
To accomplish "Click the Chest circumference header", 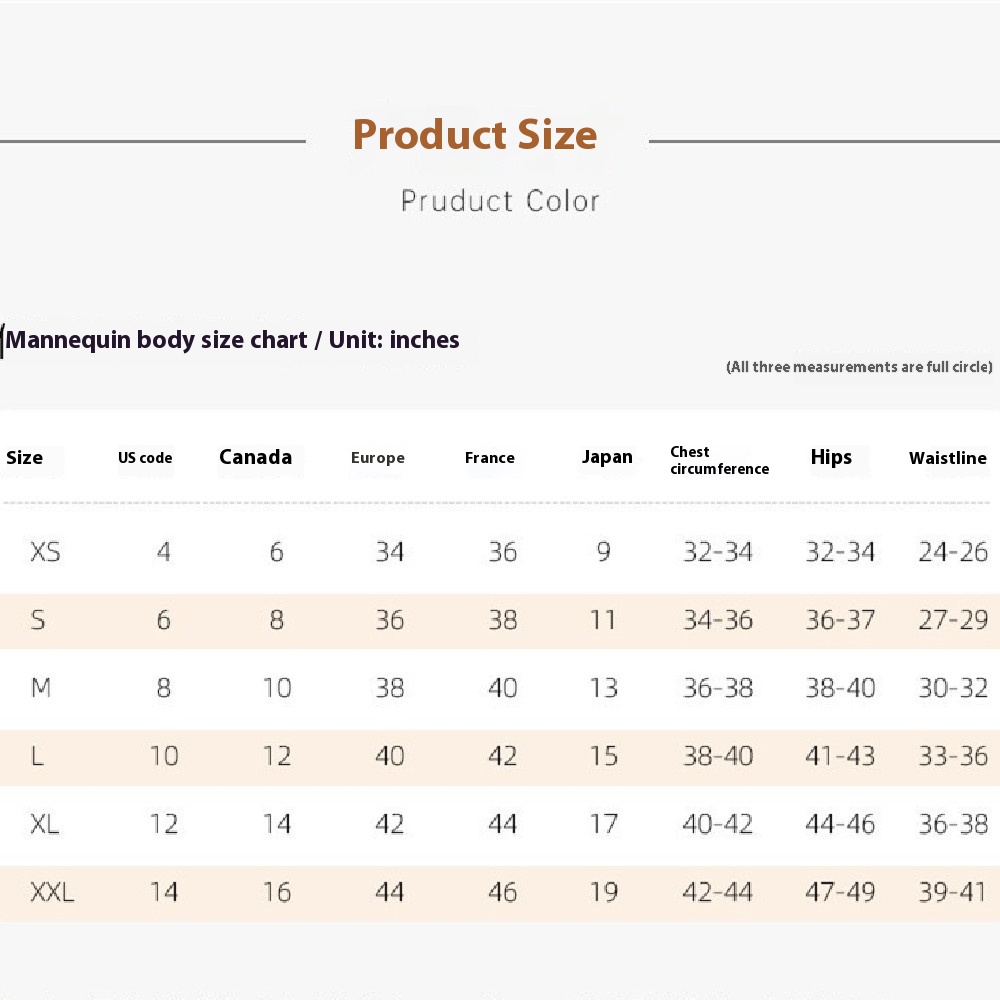I will pos(719,460).
